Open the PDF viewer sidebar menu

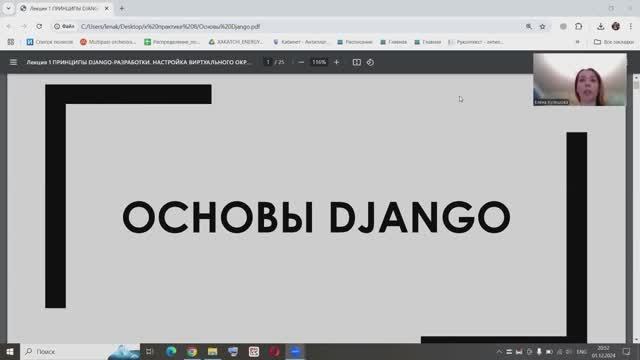(13, 62)
